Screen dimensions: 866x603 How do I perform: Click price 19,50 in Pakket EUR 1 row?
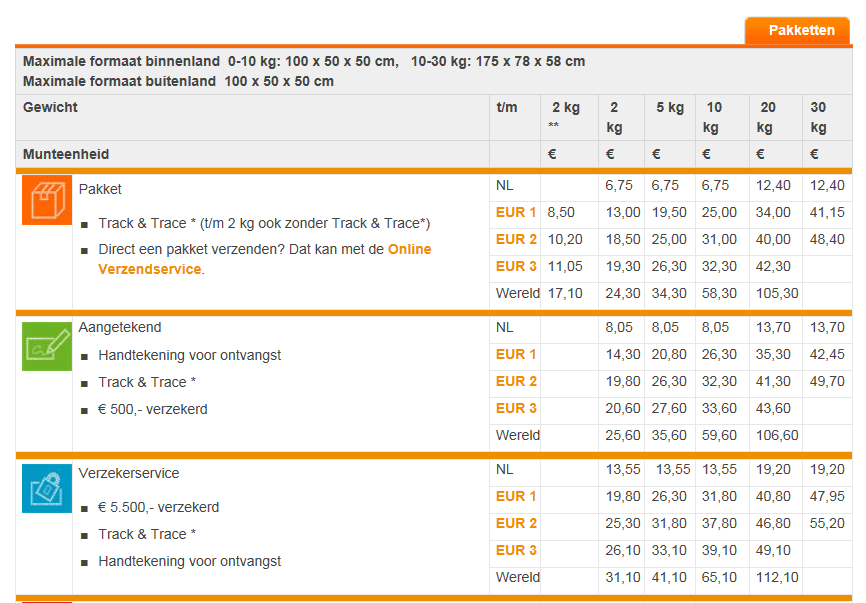[669, 213]
